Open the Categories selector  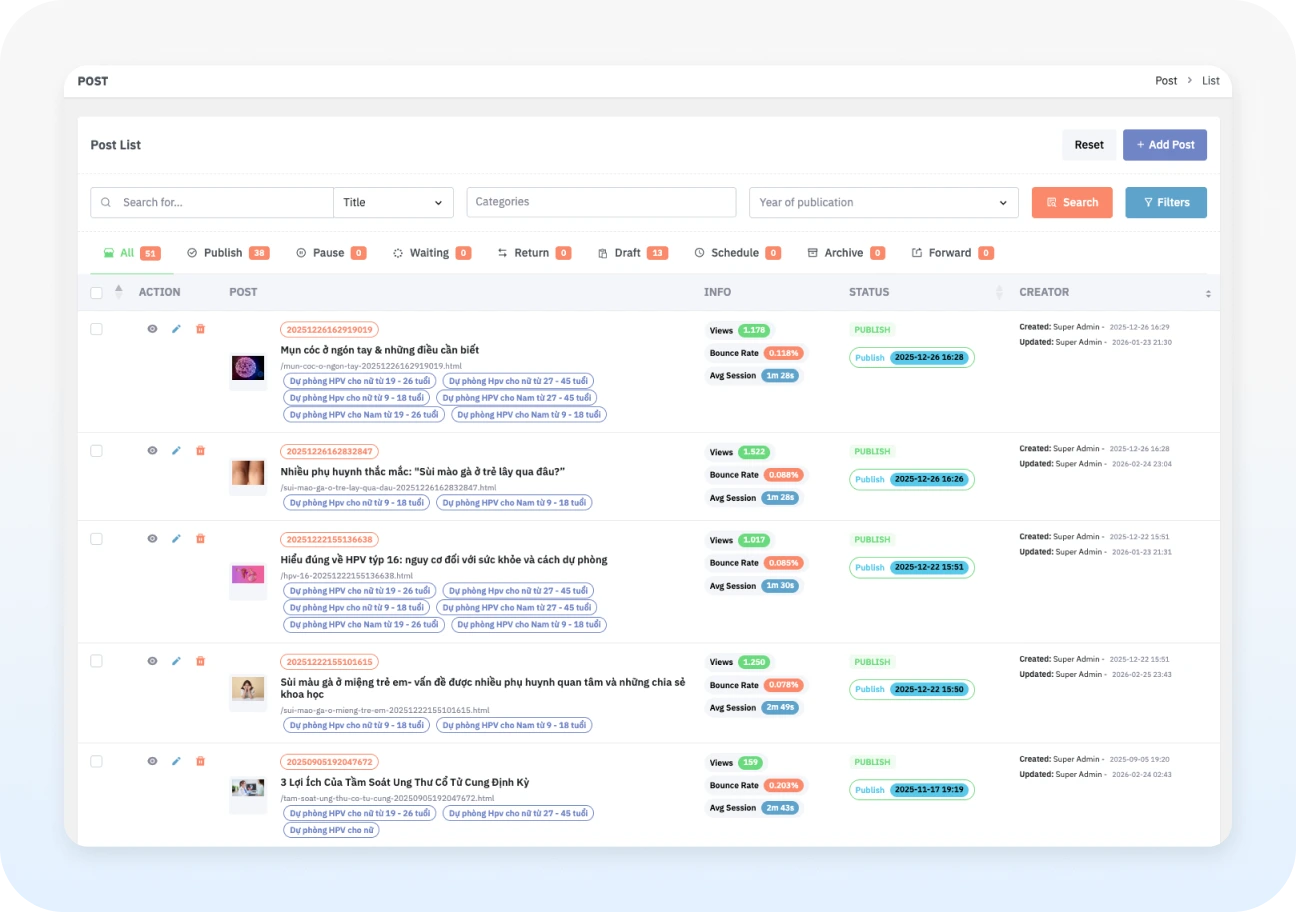click(601, 202)
